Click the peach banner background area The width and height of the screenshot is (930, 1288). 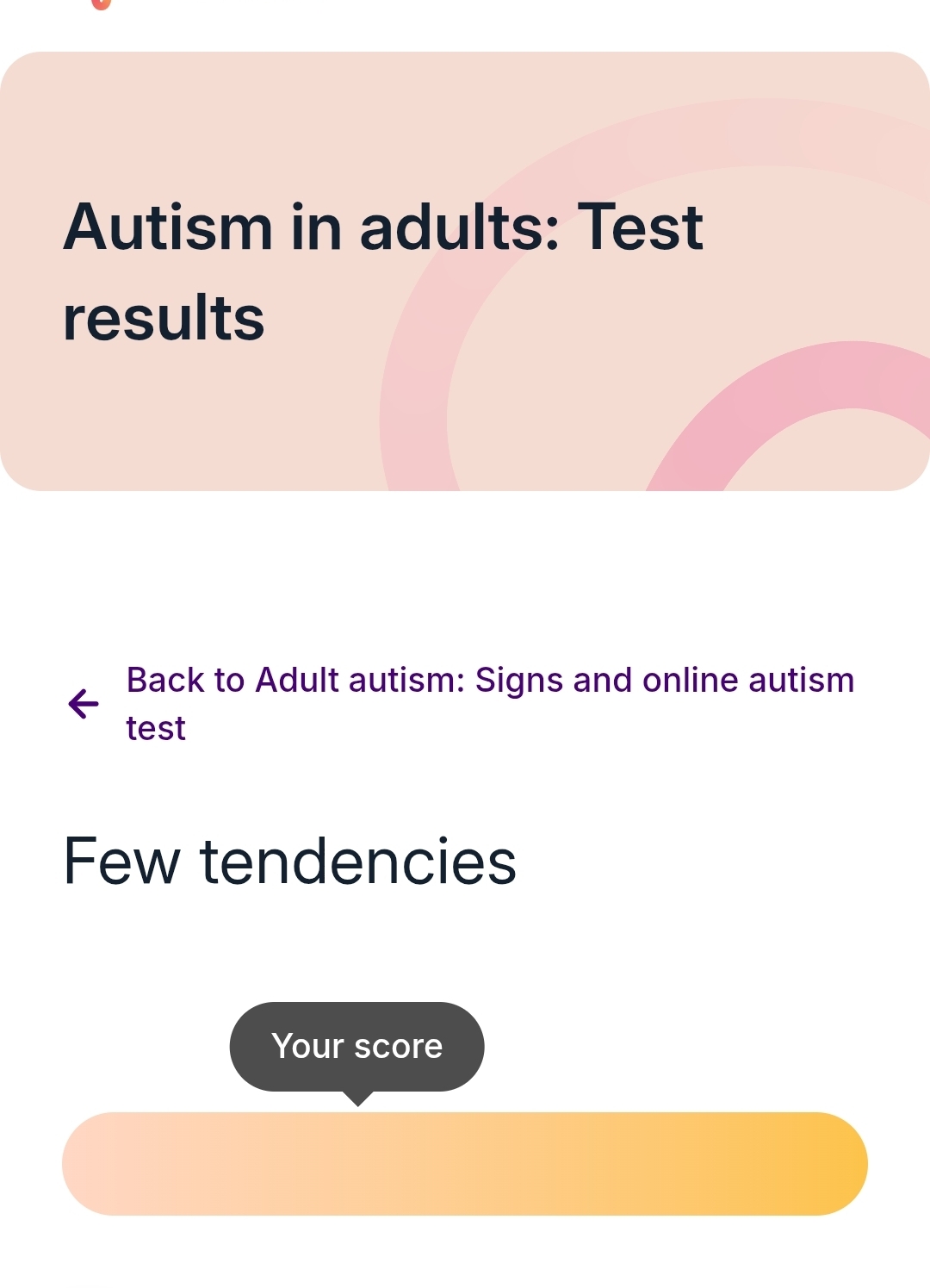point(215,112)
